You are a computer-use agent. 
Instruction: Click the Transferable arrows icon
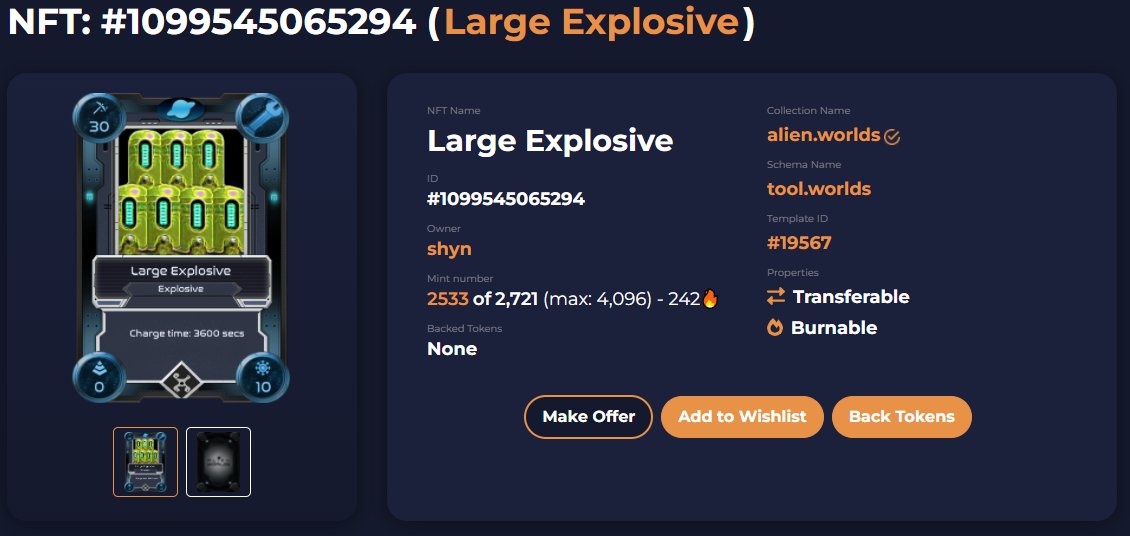(775, 296)
